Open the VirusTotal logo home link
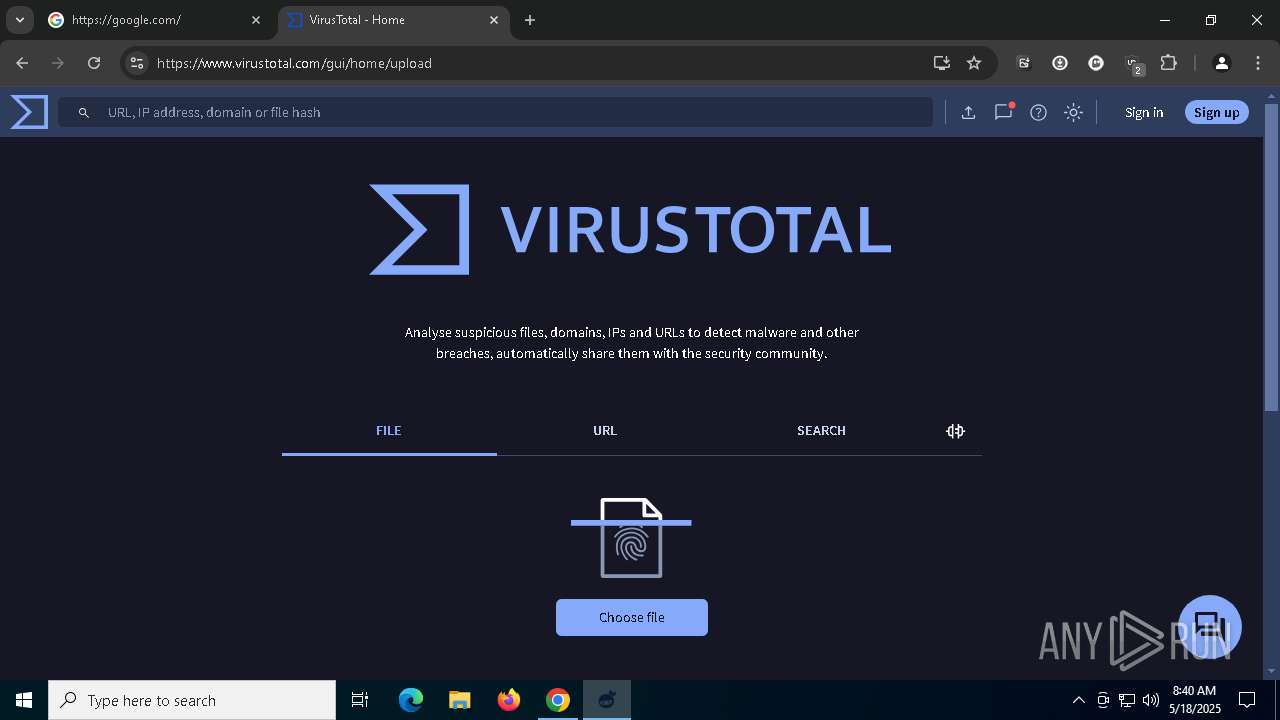This screenshot has height=720, width=1280. click(29, 112)
